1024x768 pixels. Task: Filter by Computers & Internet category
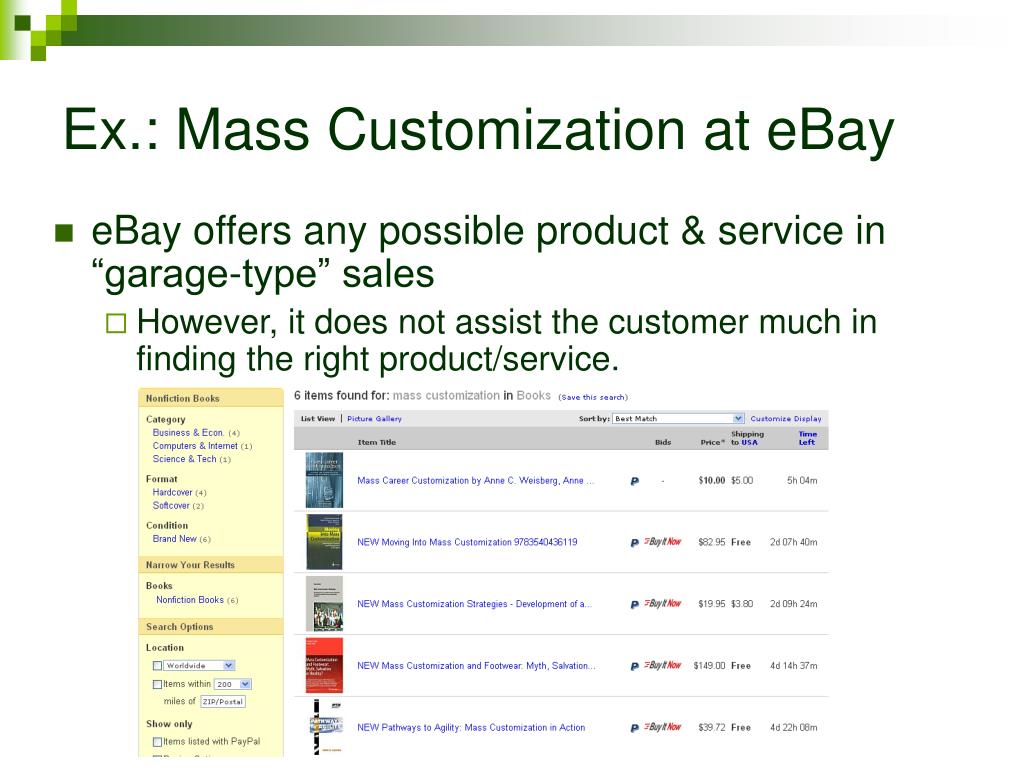click(x=195, y=446)
